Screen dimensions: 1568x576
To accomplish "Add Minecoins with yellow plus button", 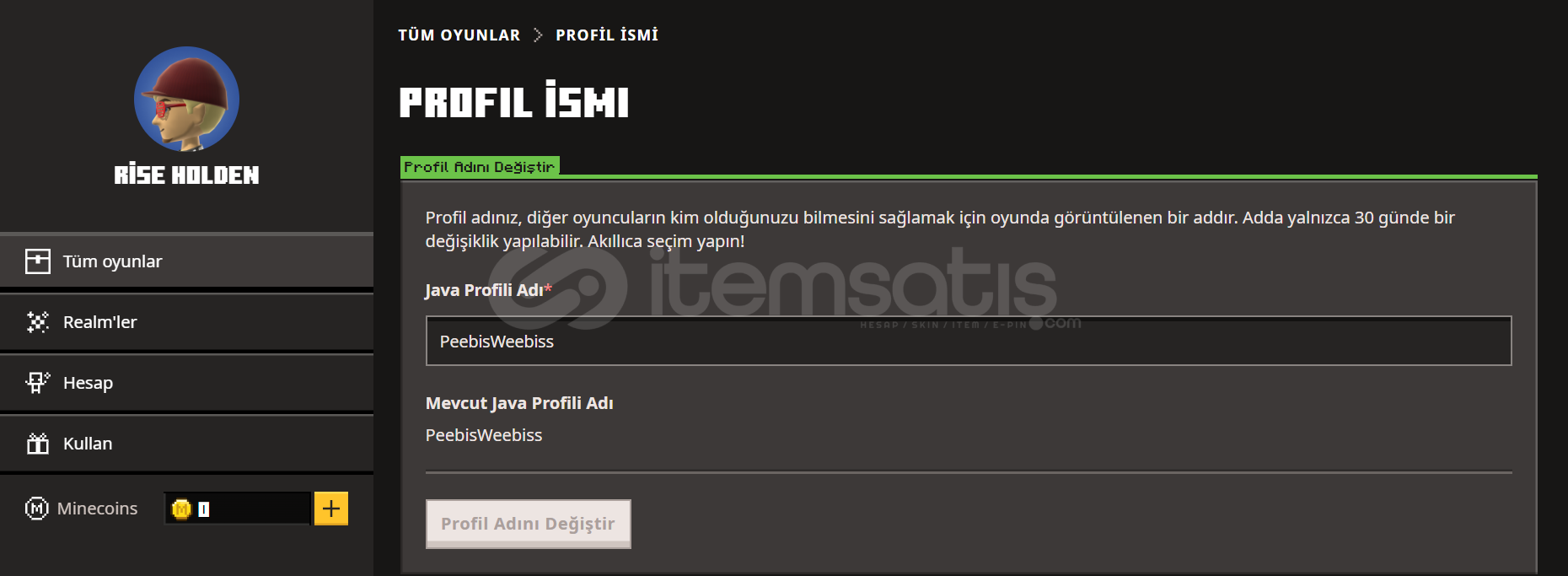I will coord(331,509).
